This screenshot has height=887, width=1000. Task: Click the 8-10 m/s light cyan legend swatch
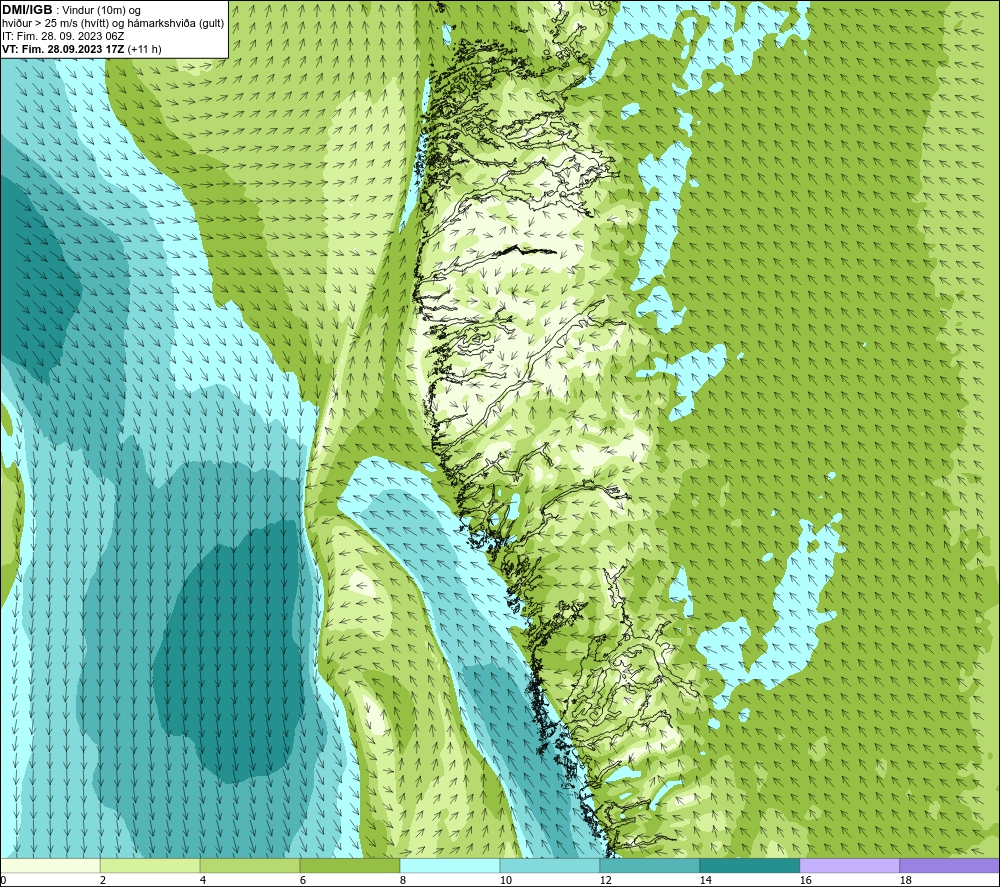[450, 865]
